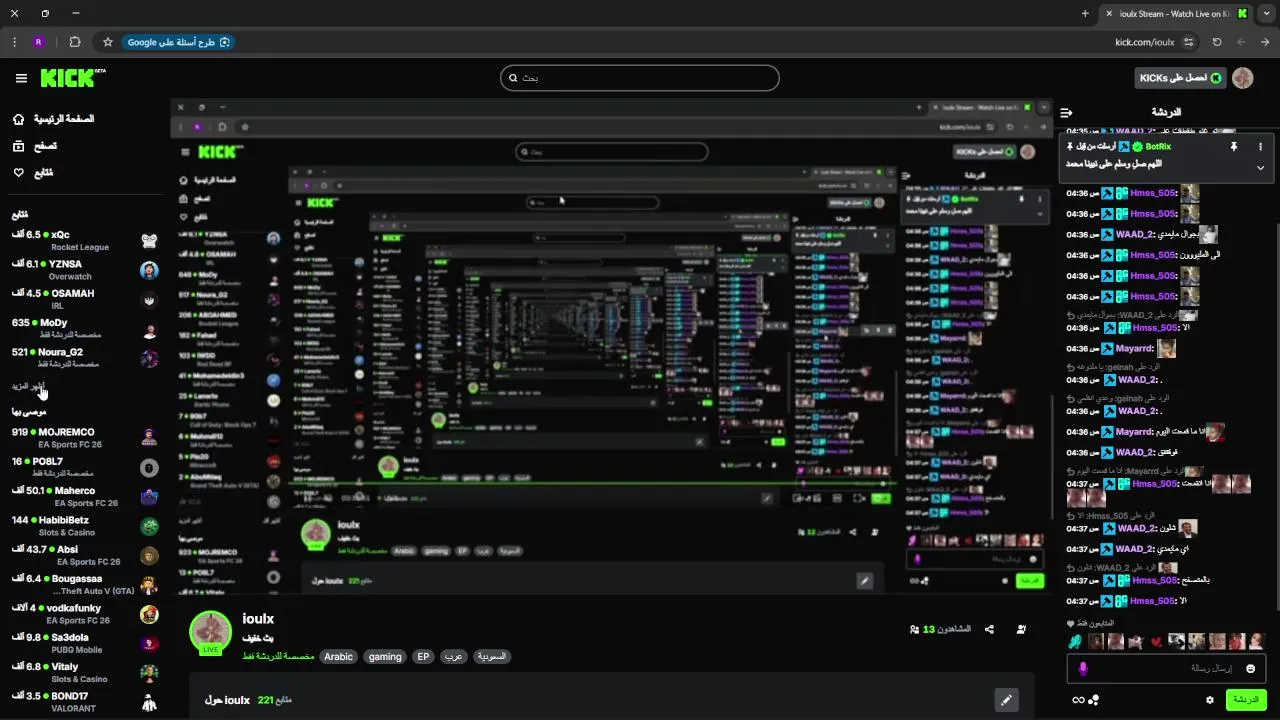The image size is (1280, 720).
Task: Click the bubbles points icon below chat input
Action: (x=1093, y=700)
